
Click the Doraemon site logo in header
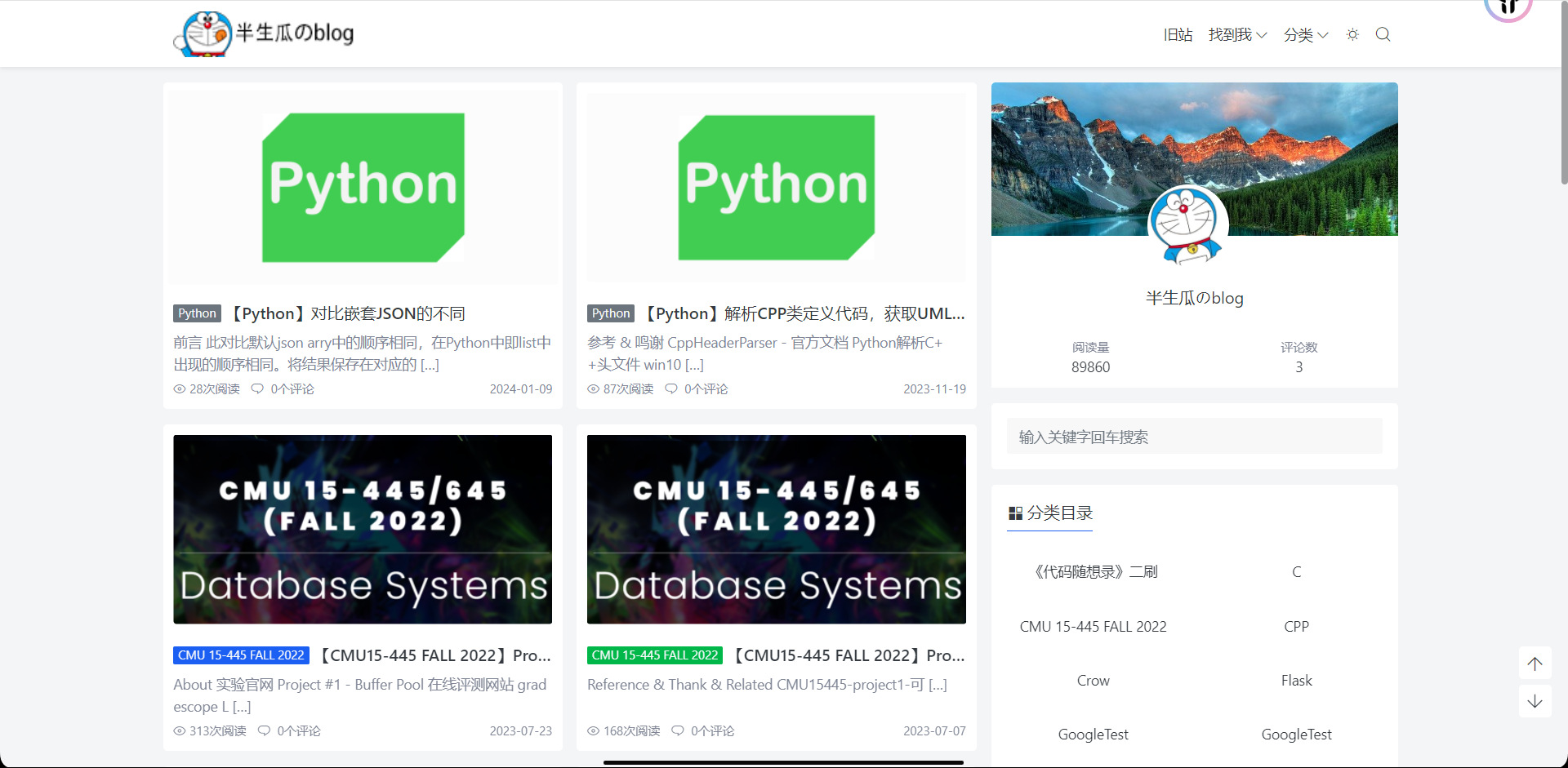click(264, 33)
